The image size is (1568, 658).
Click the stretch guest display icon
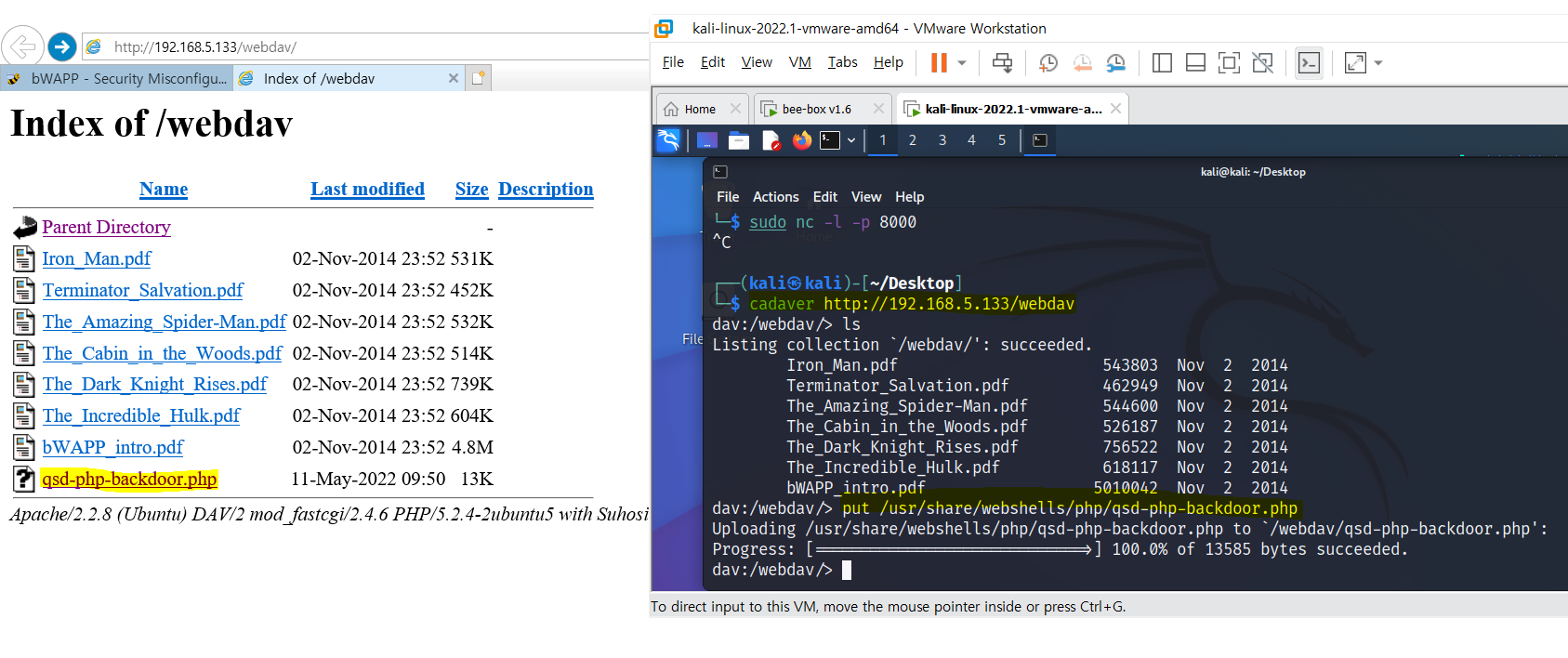click(x=1355, y=62)
